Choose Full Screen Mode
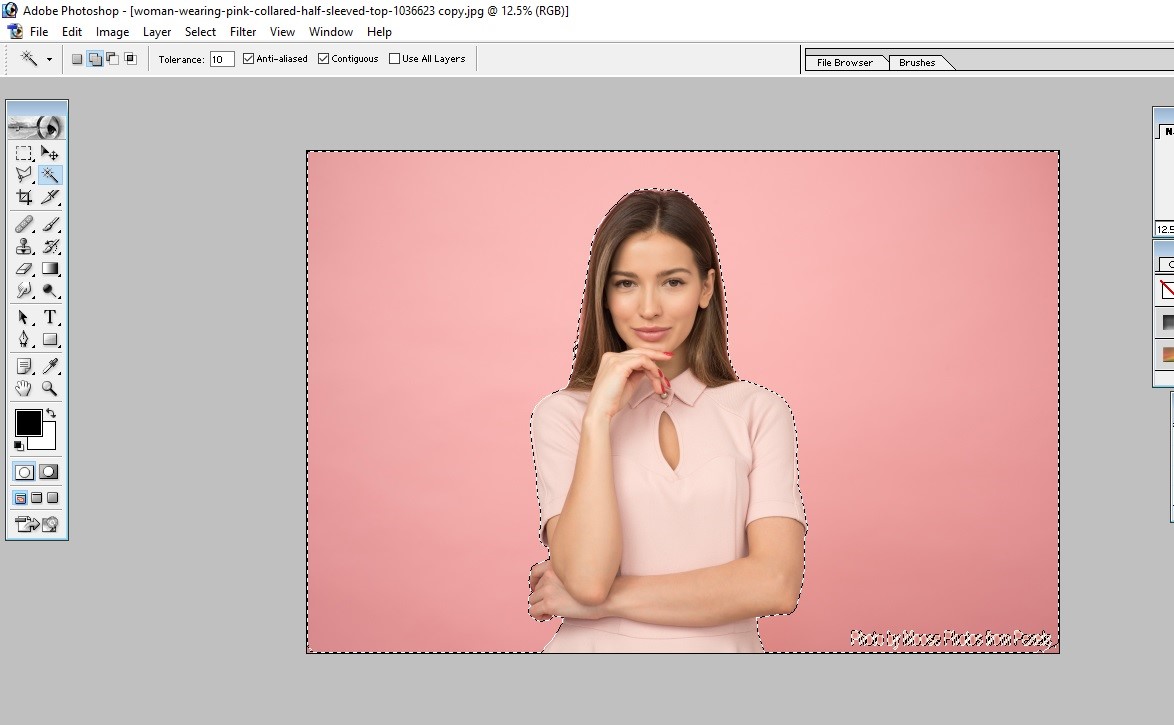1174x725 pixels. point(52,498)
